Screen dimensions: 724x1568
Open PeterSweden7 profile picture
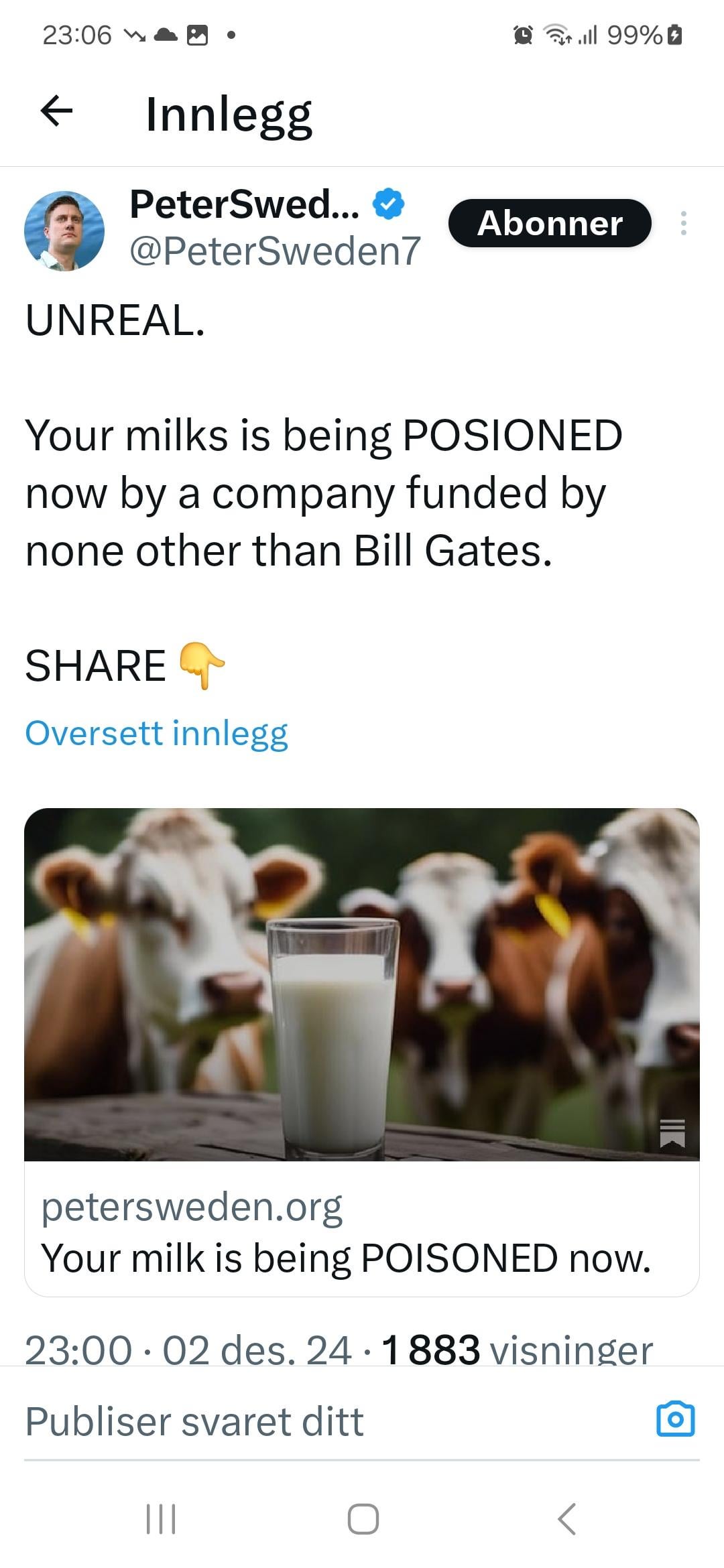point(64,231)
